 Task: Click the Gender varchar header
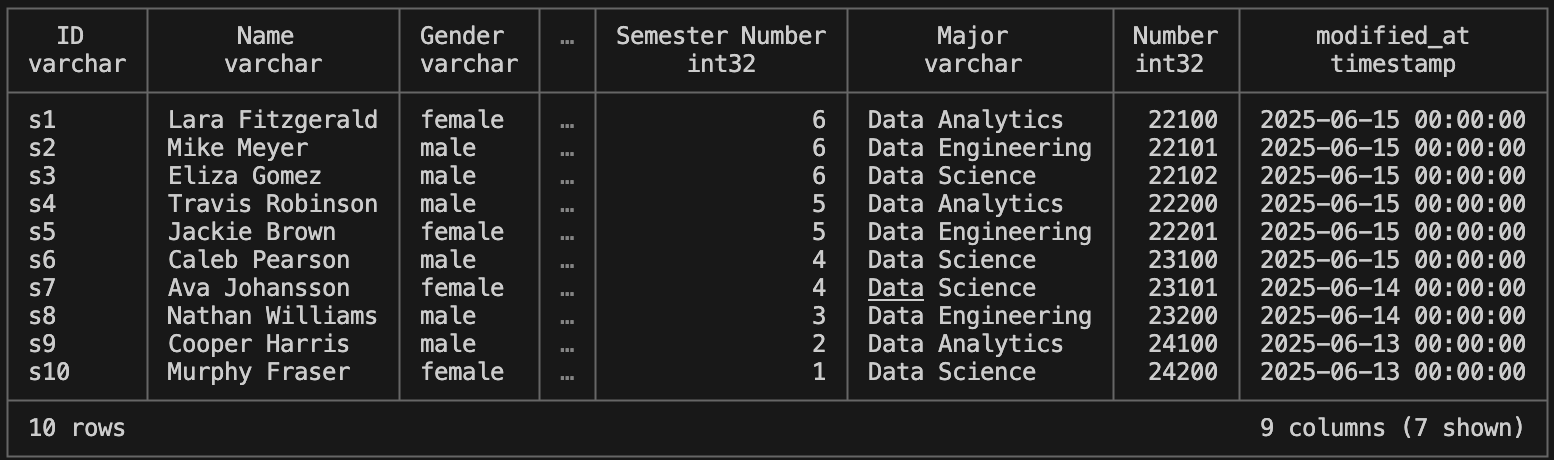pyautogui.click(x=469, y=50)
